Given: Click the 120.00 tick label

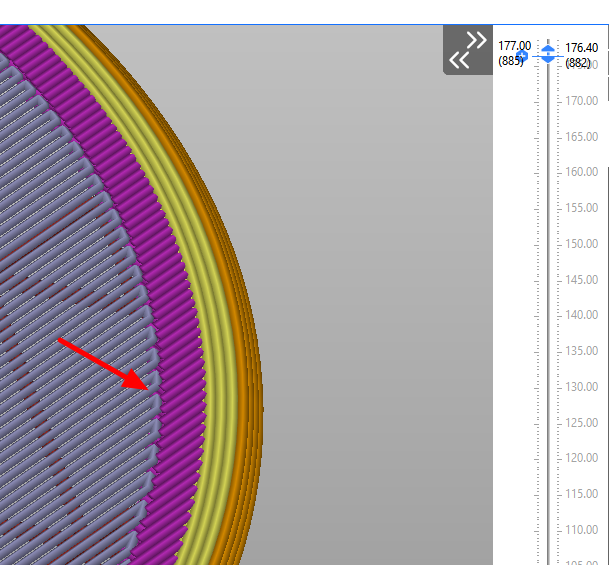Looking at the screenshot, I should [581, 458].
